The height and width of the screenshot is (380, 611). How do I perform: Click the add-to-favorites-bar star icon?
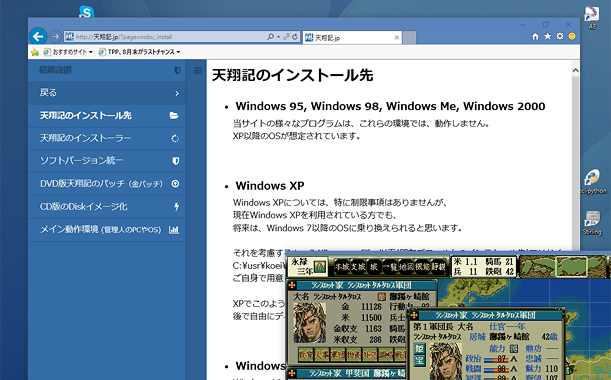click(x=35, y=52)
